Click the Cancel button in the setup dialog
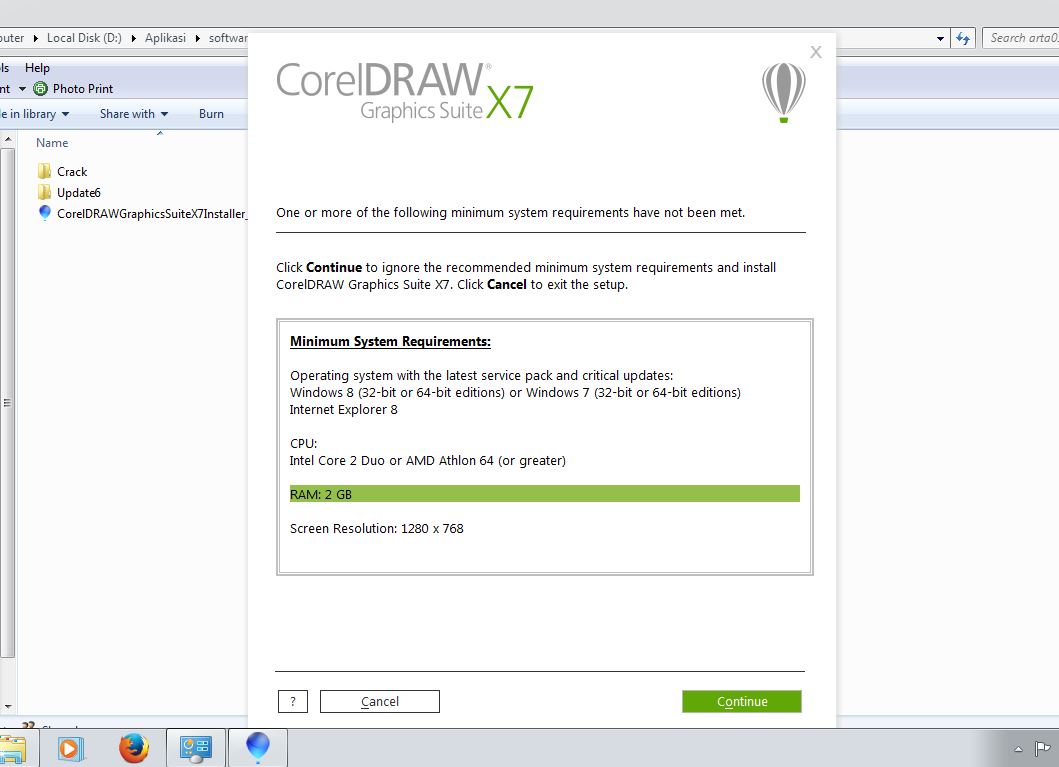This screenshot has height=767, width=1059. tap(380, 702)
